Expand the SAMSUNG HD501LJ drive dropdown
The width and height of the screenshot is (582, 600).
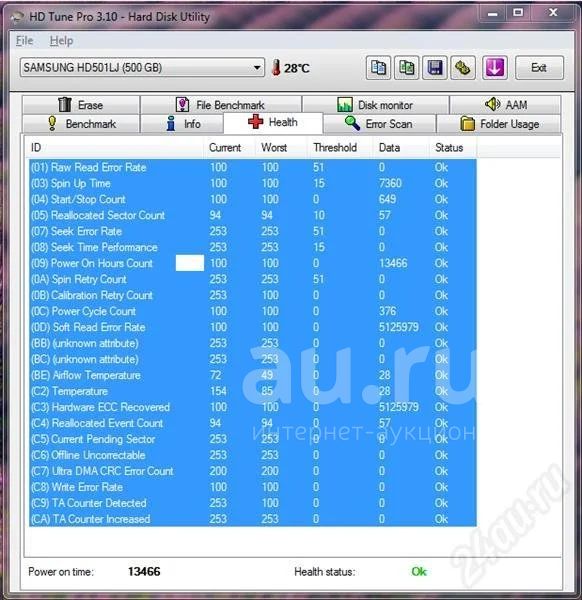click(257, 68)
